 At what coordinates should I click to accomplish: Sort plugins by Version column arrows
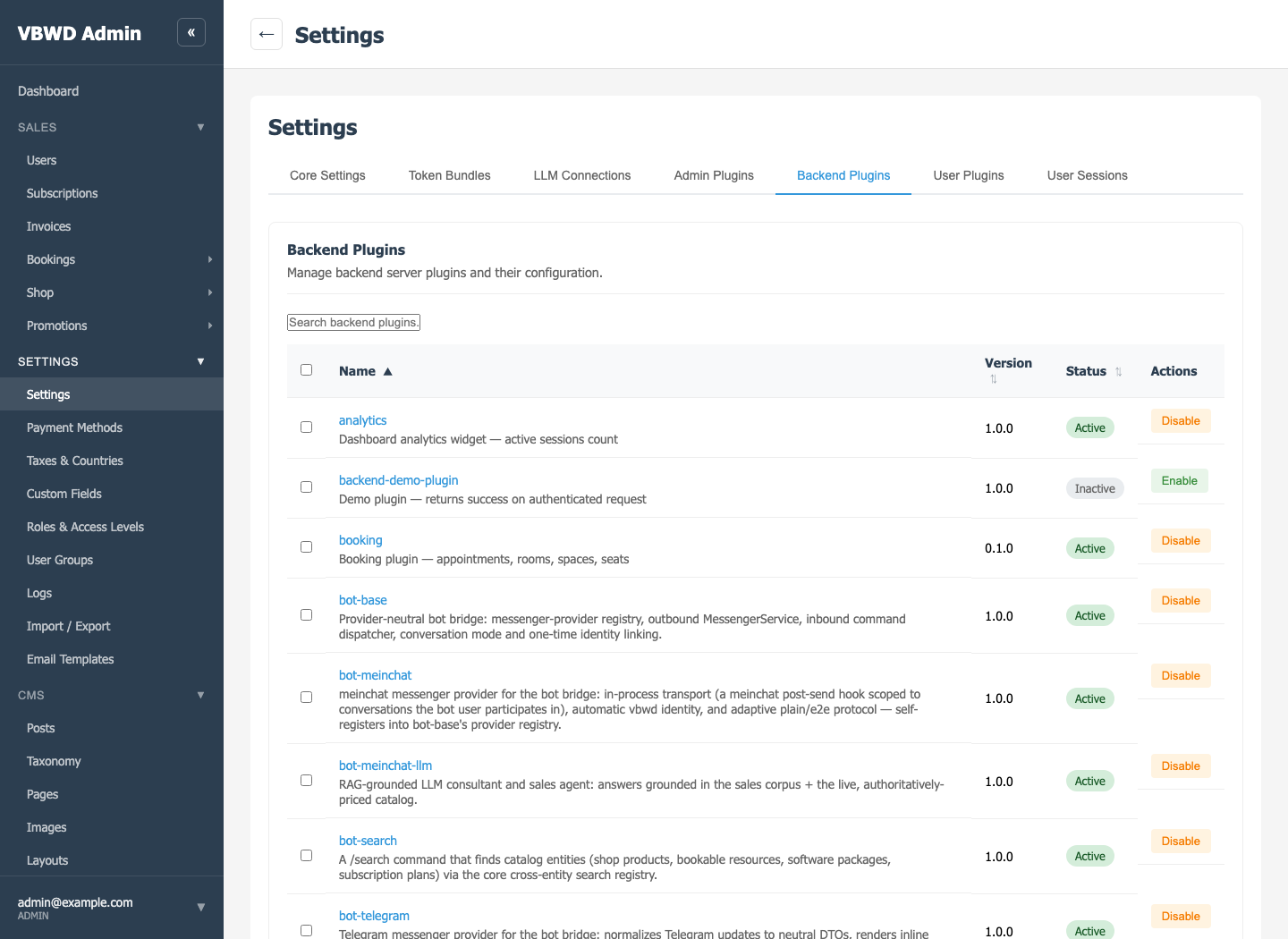[x=994, y=379]
